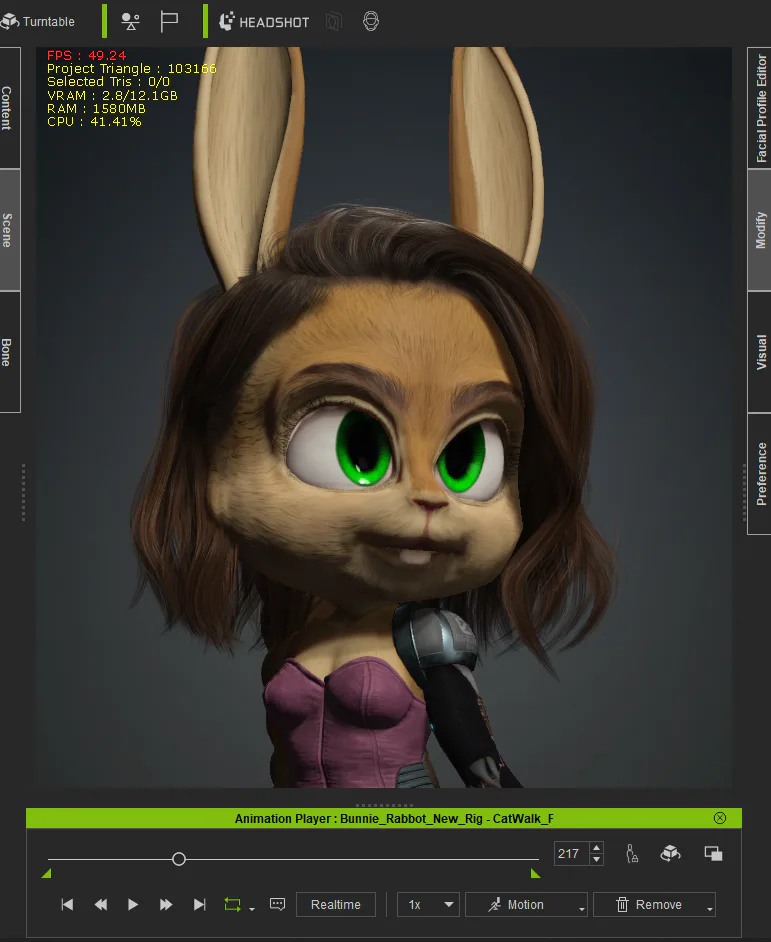Screen dimensions: 771x942
Task: Click the FPS : 49.24 readout
Action: pyautogui.click(x=87, y=56)
